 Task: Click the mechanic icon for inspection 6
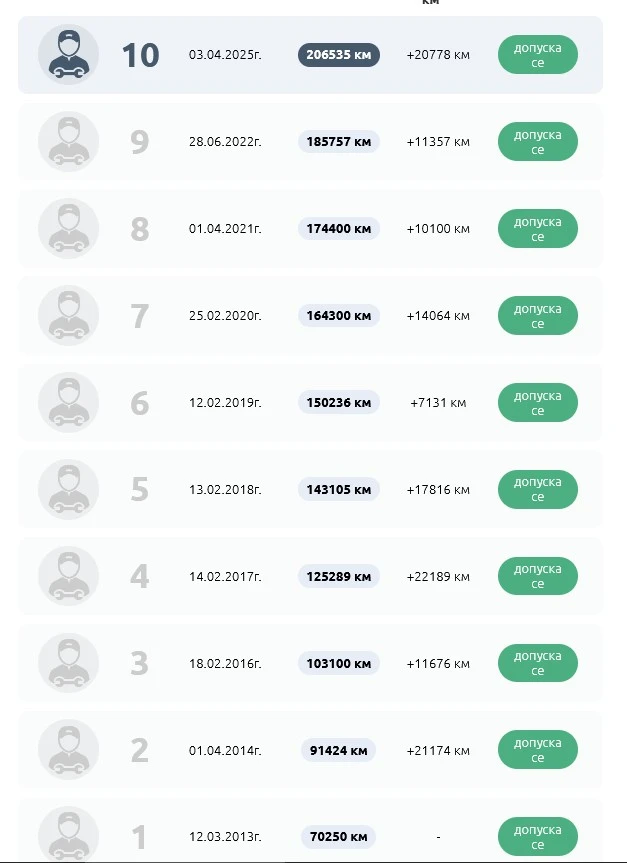[68, 403]
